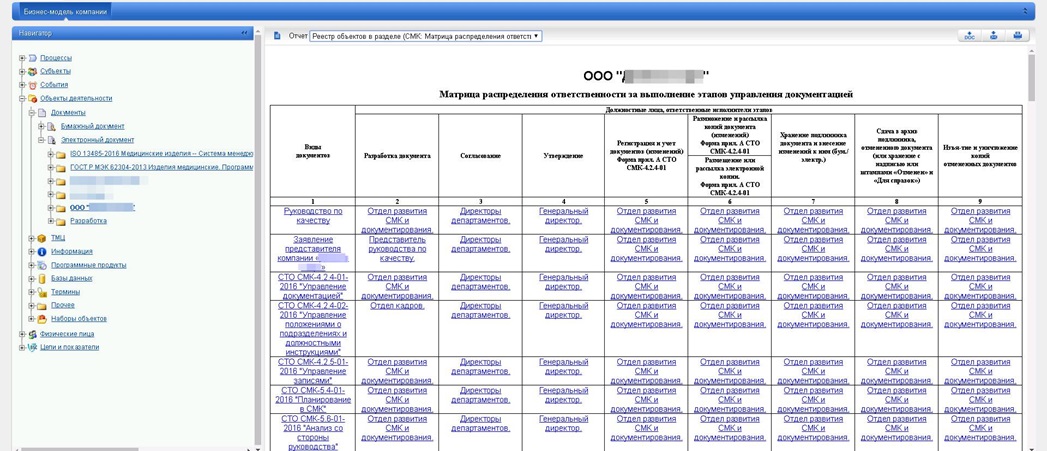Click the collapse arrows in top blue header
Viewport: 1047px width, 451px height.
point(1025,11)
